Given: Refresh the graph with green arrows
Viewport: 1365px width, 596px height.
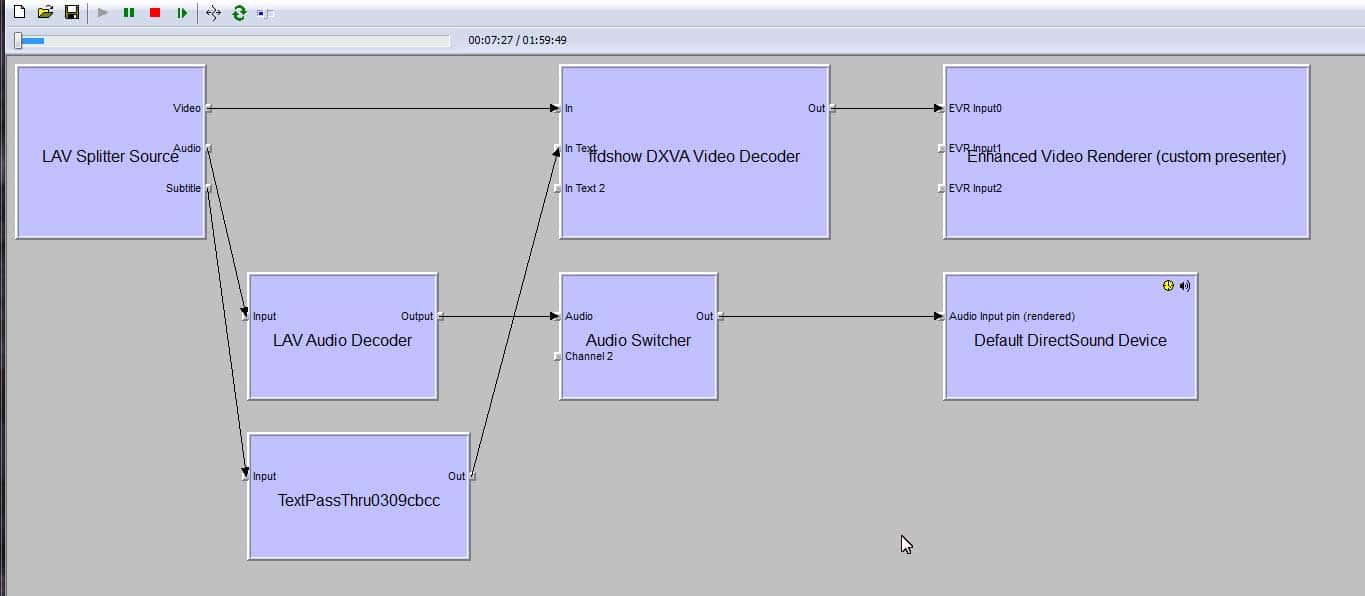Looking at the screenshot, I should coord(239,13).
